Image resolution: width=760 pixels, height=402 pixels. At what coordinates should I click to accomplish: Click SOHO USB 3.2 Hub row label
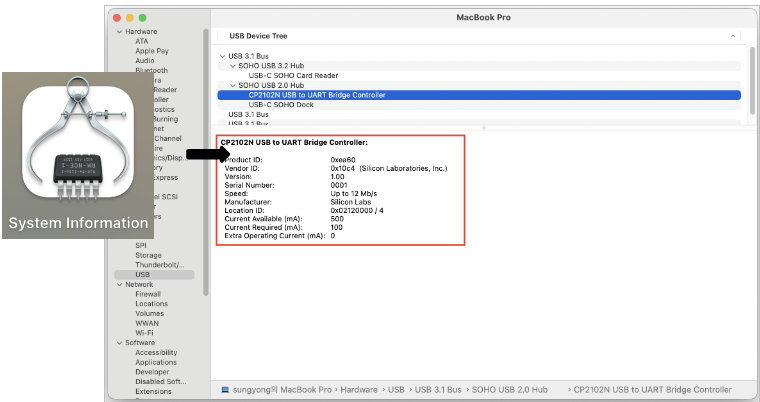click(271, 66)
